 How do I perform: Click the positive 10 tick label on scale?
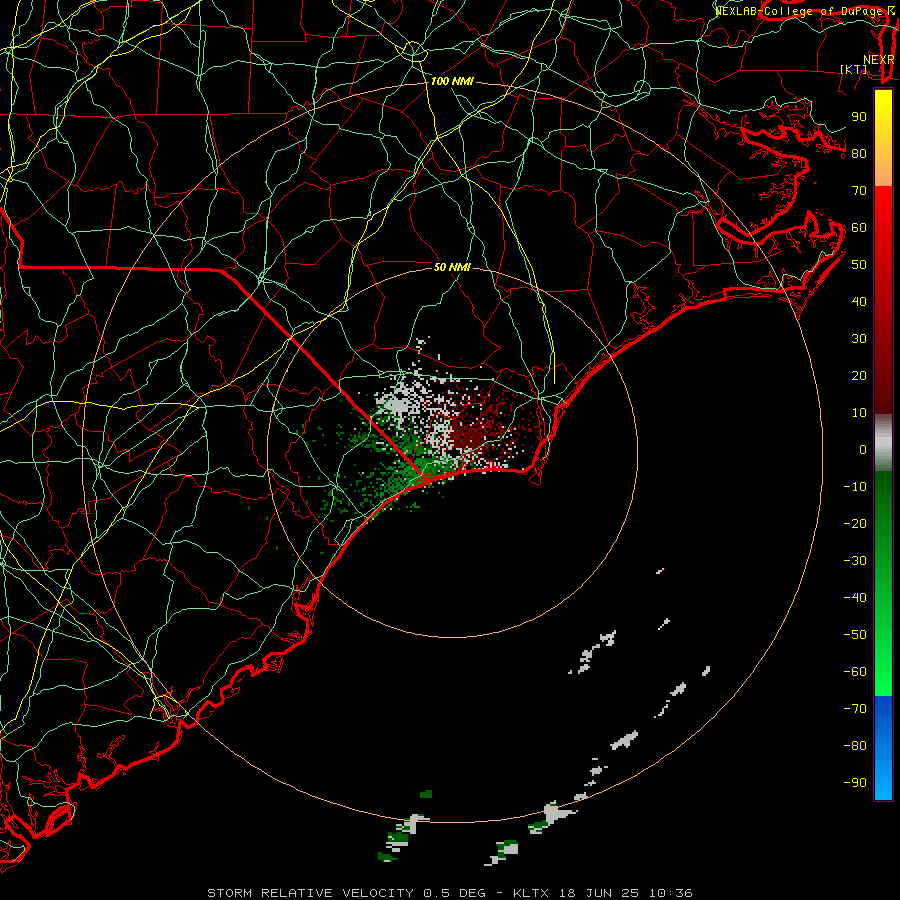pos(859,413)
